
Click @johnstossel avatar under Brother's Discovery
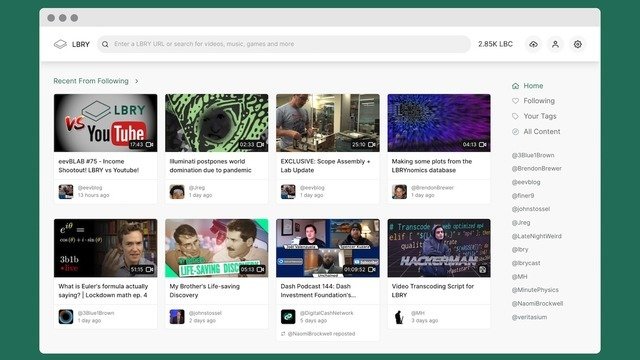tap(177, 317)
